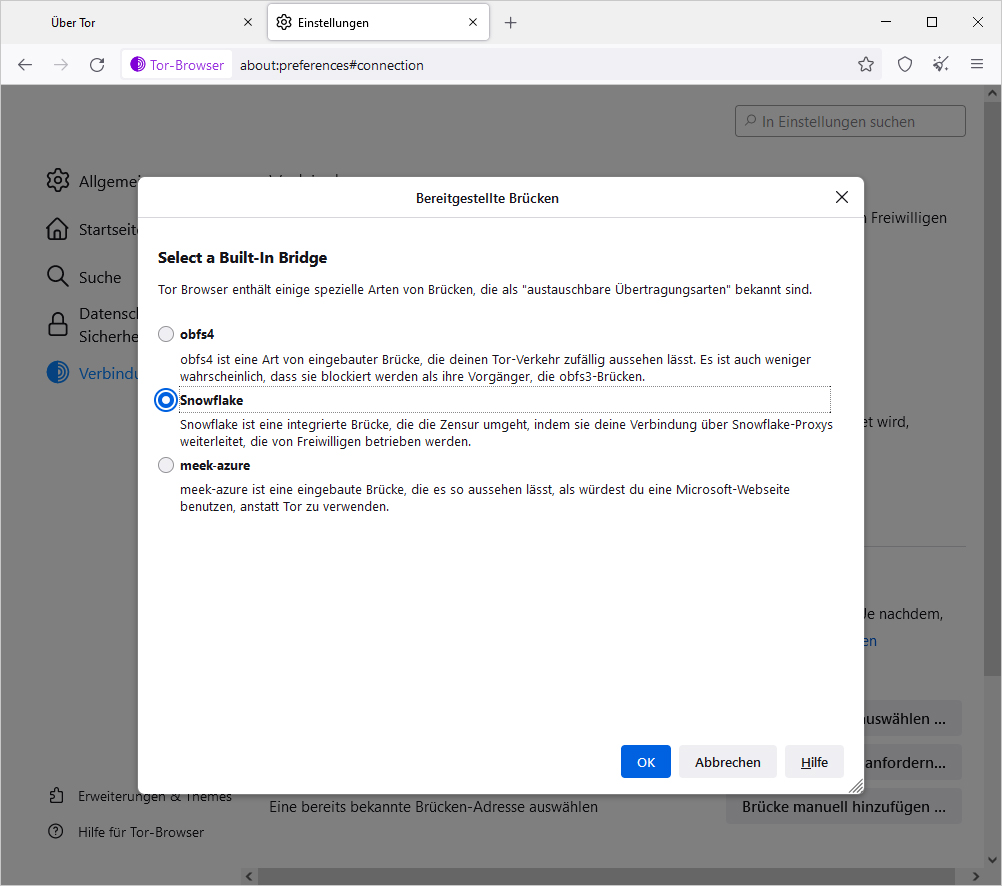Click the dialog resize grip corner

[856, 786]
